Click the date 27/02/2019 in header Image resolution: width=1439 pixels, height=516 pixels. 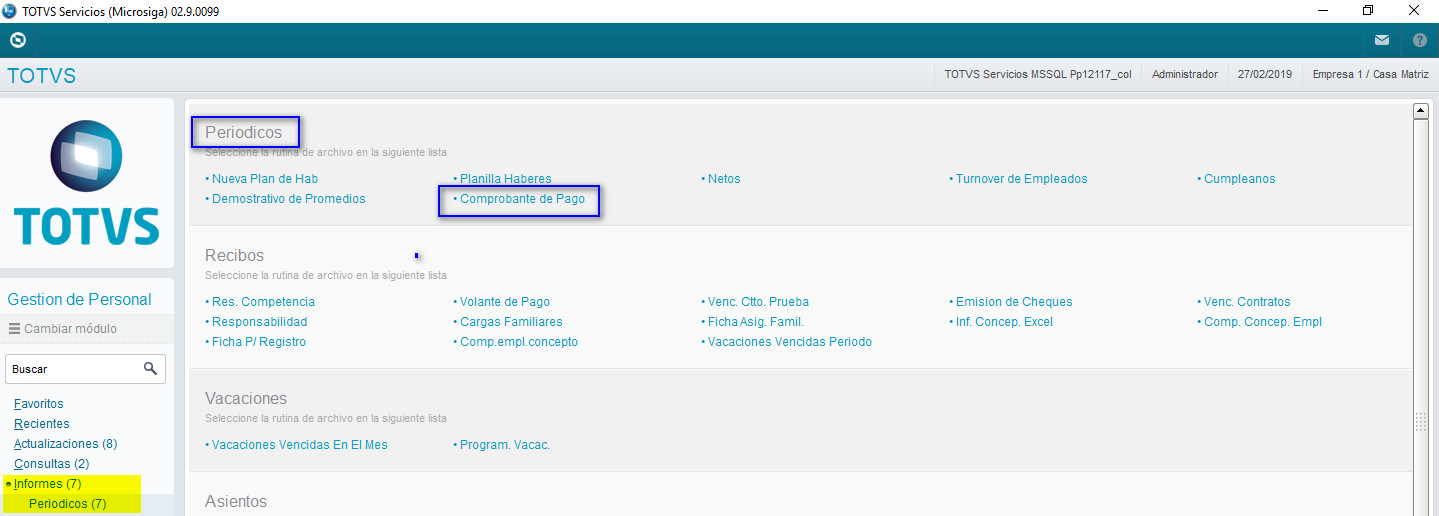[x=1265, y=74]
